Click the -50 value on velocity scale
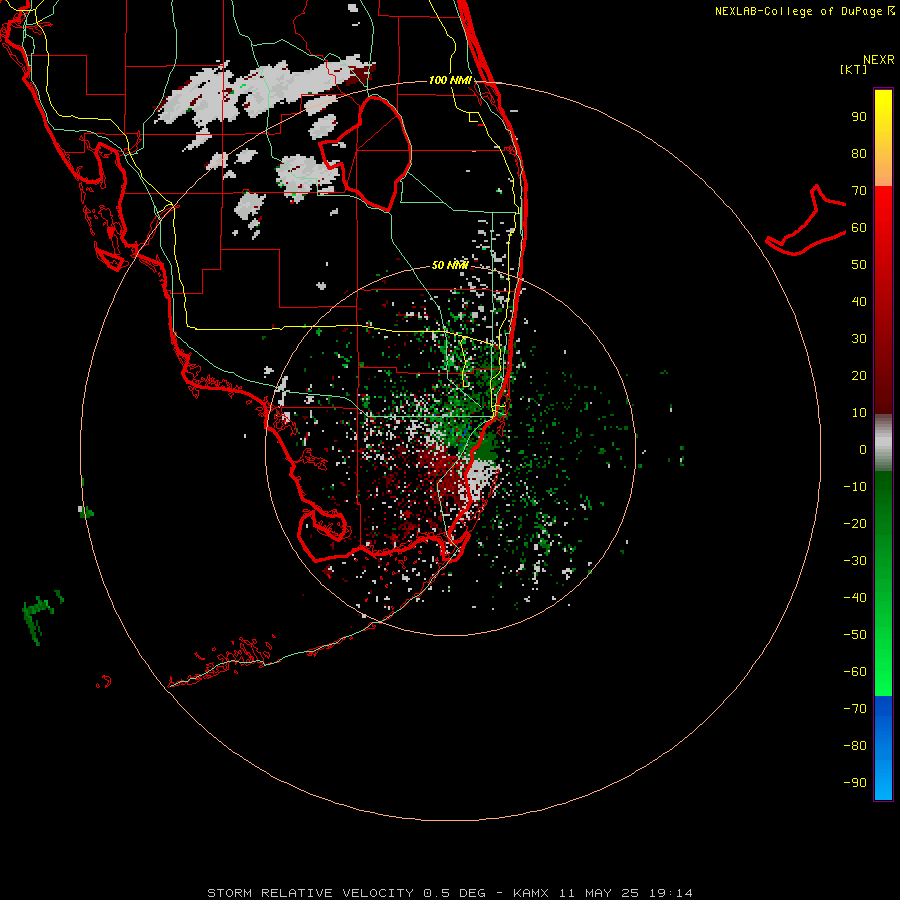 (x=855, y=635)
